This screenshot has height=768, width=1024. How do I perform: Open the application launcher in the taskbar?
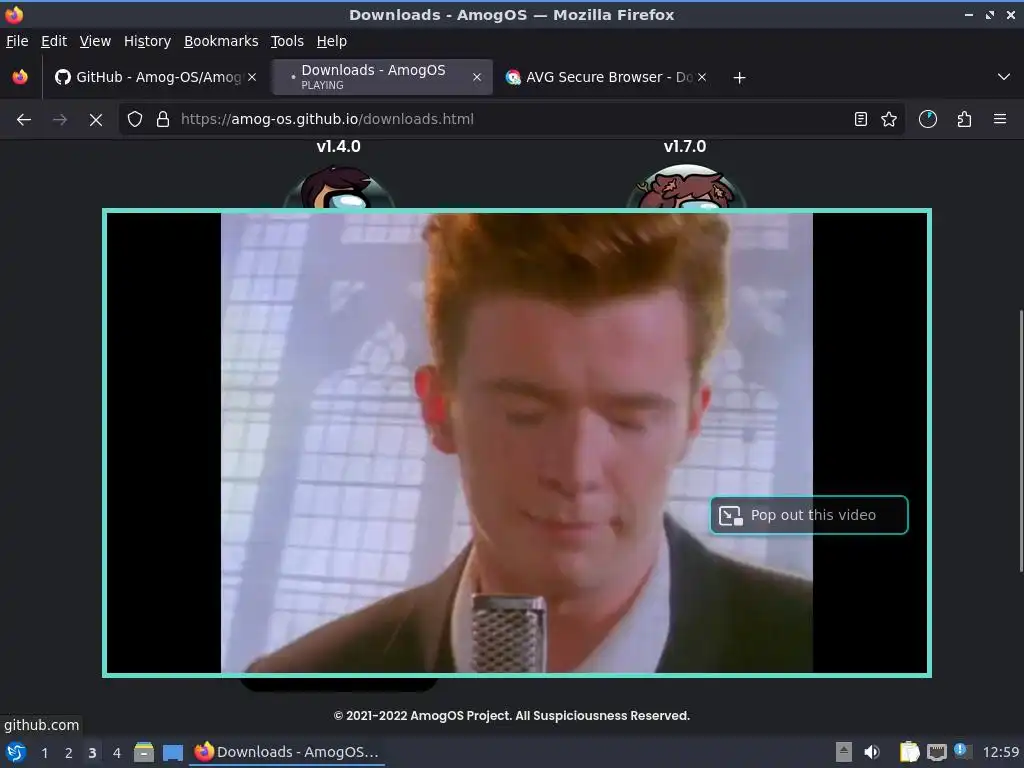point(16,752)
